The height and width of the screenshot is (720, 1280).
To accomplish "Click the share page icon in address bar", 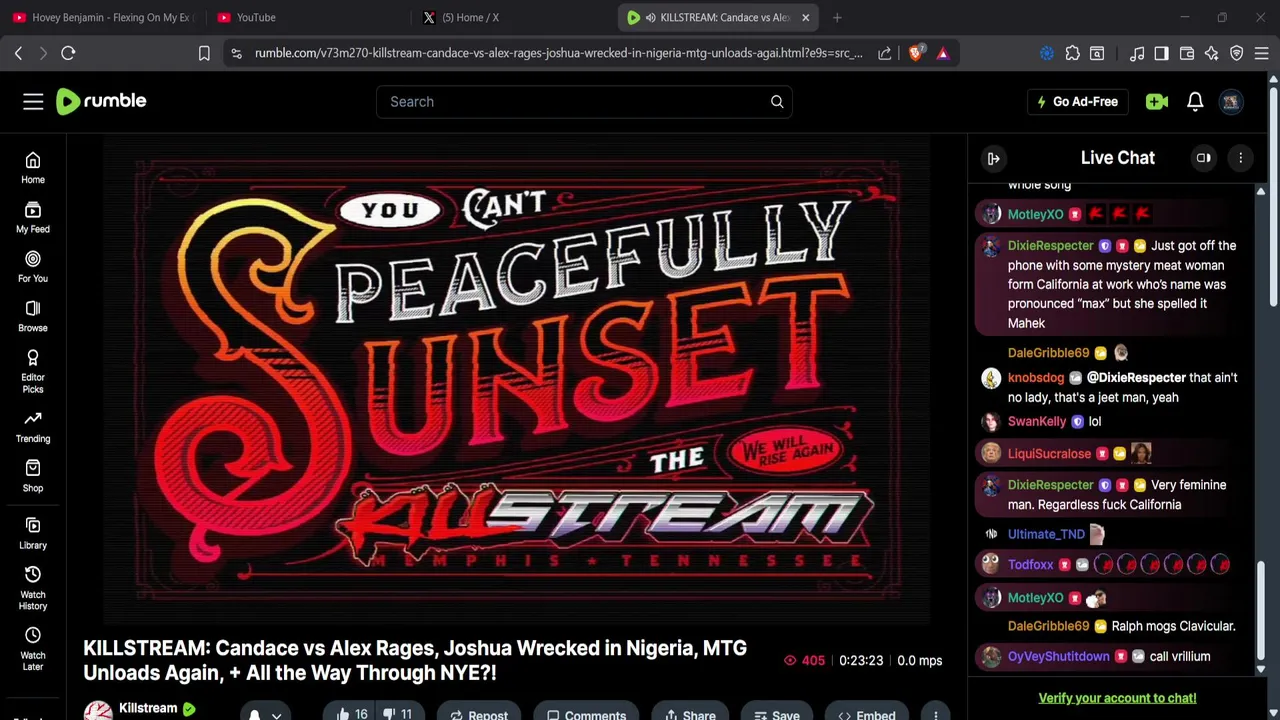I will pyautogui.click(x=885, y=53).
